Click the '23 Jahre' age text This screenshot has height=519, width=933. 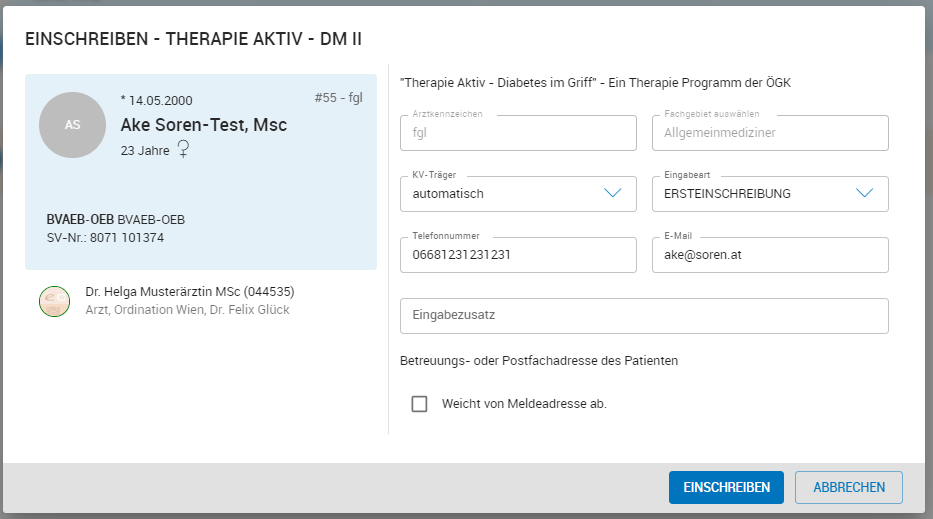tap(145, 151)
